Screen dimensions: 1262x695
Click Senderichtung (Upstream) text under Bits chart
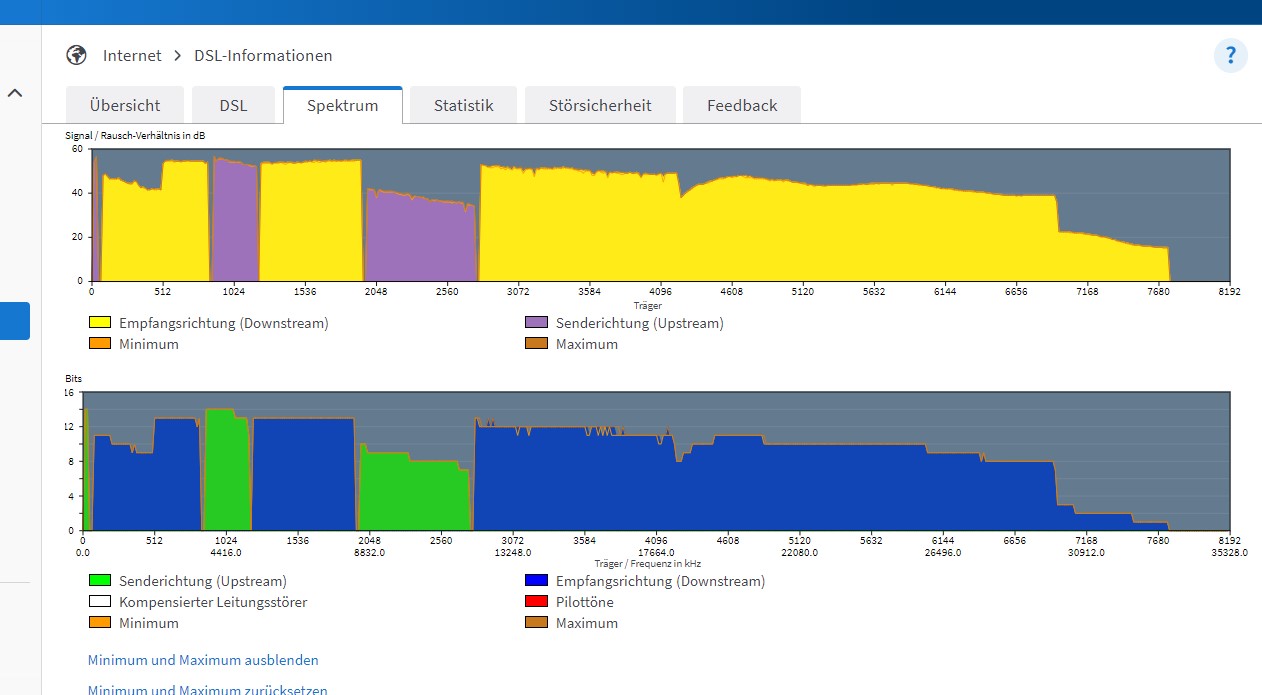tap(202, 581)
